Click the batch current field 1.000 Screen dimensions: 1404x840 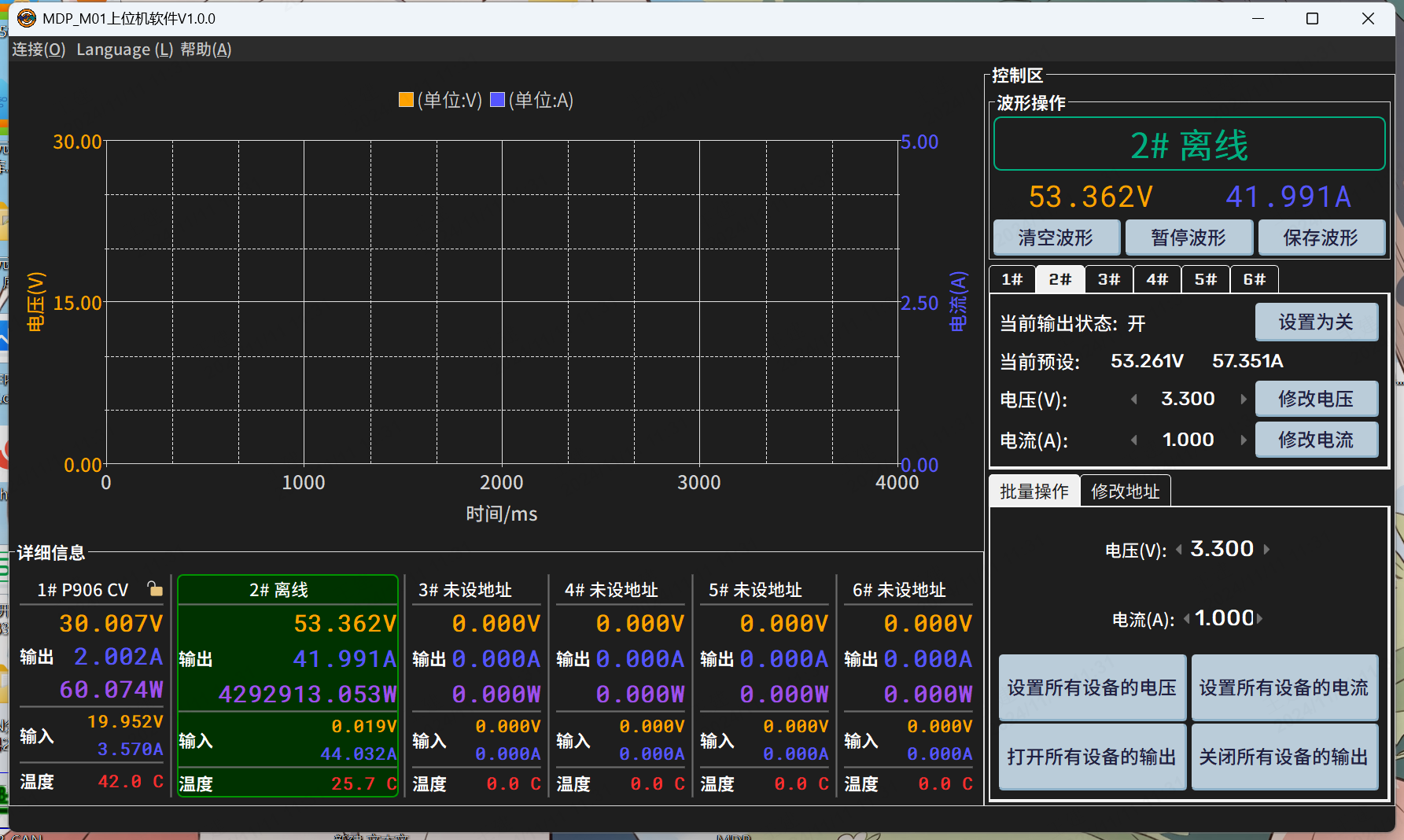pos(1224,618)
